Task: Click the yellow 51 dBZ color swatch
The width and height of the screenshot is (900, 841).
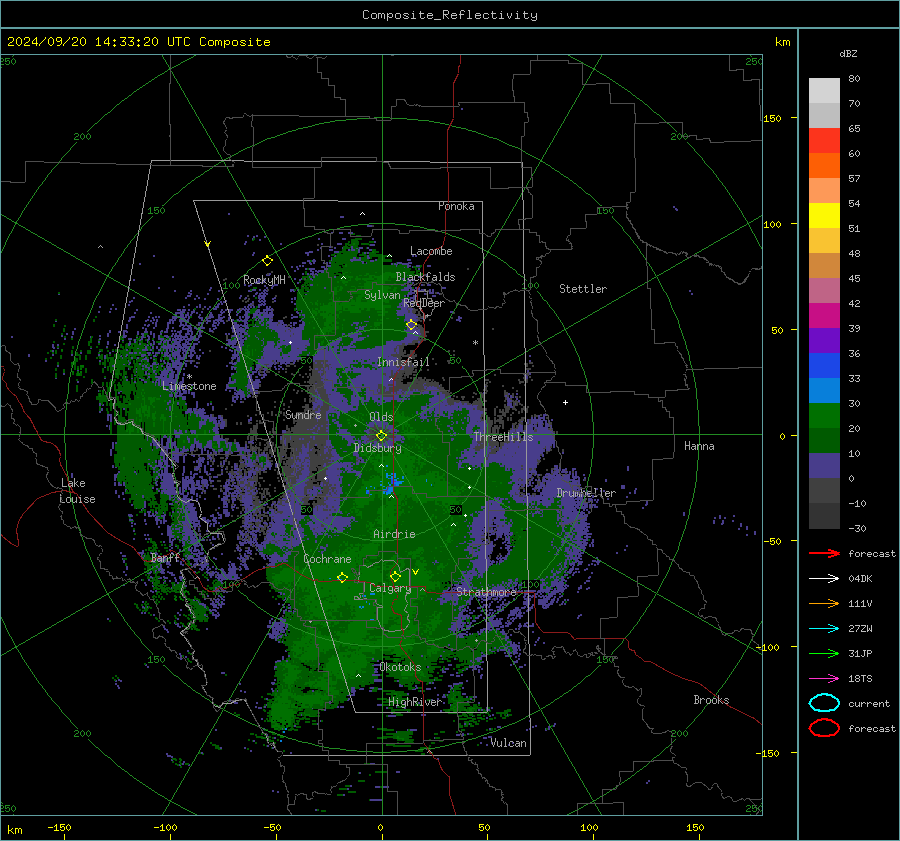Action: click(x=824, y=216)
